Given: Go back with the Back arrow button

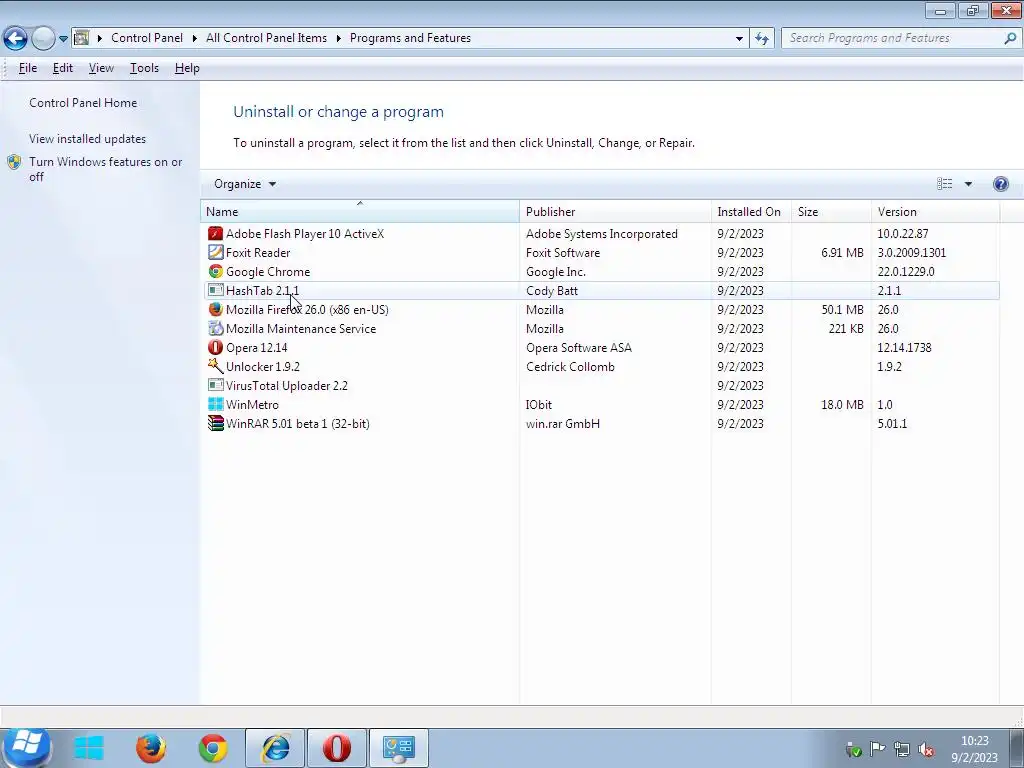Looking at the screenshot, I should (16, 39).
